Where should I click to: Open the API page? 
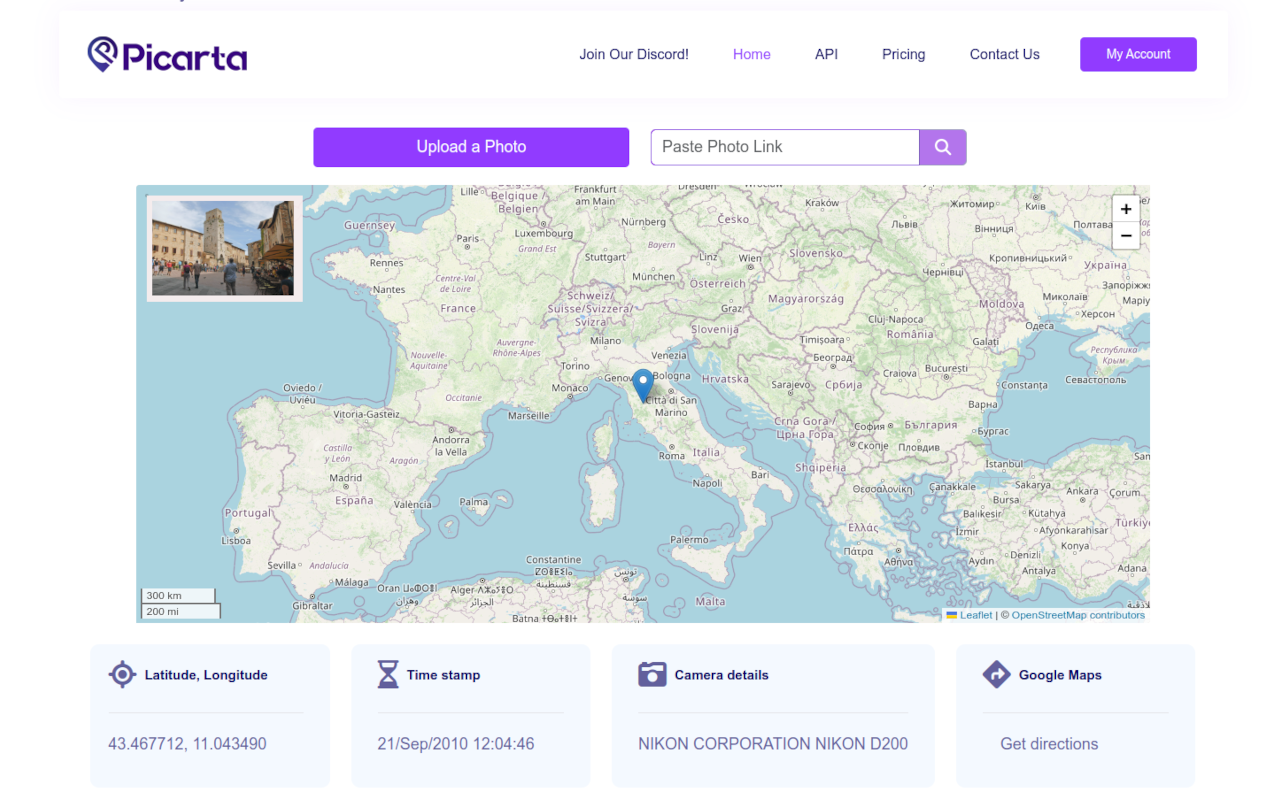[826, 55]
